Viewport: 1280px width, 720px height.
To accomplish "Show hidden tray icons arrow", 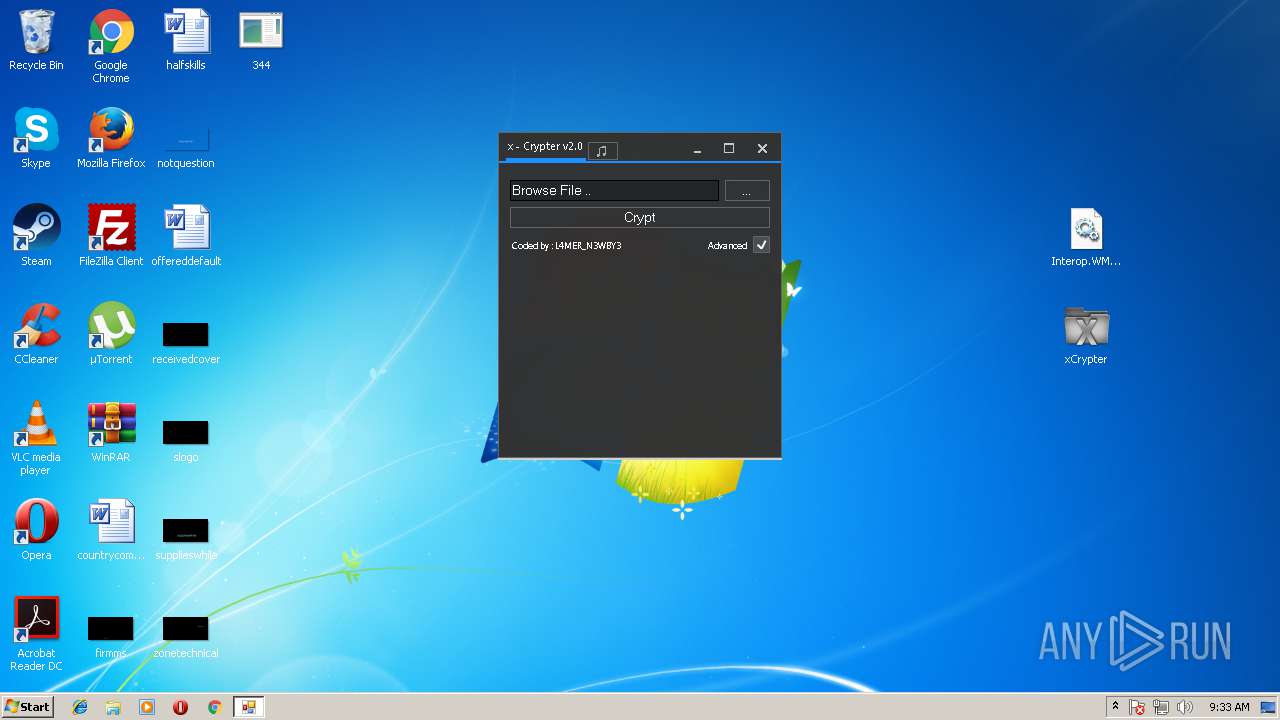I will click(1115, 707).
